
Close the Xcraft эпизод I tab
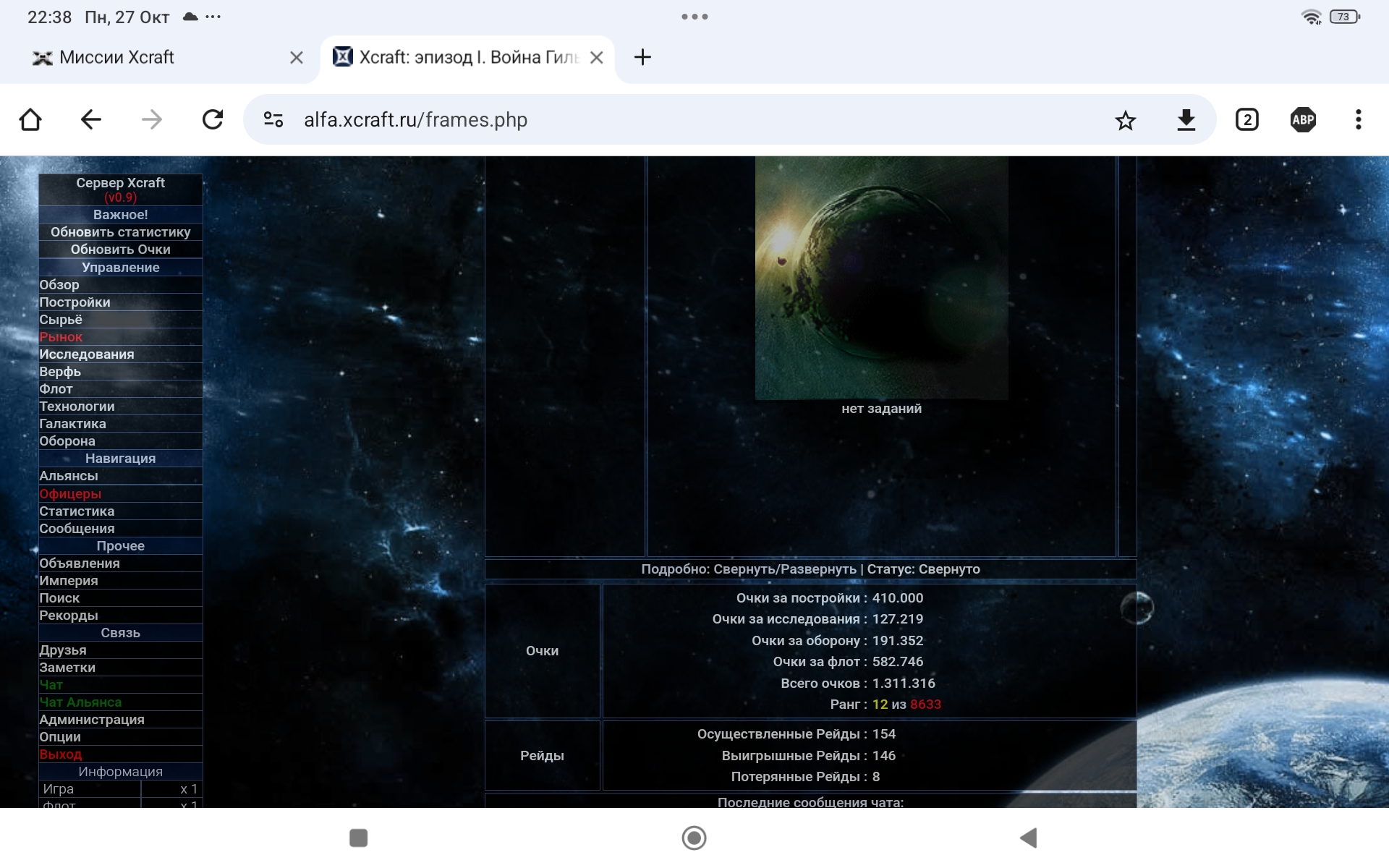(596, 58)
